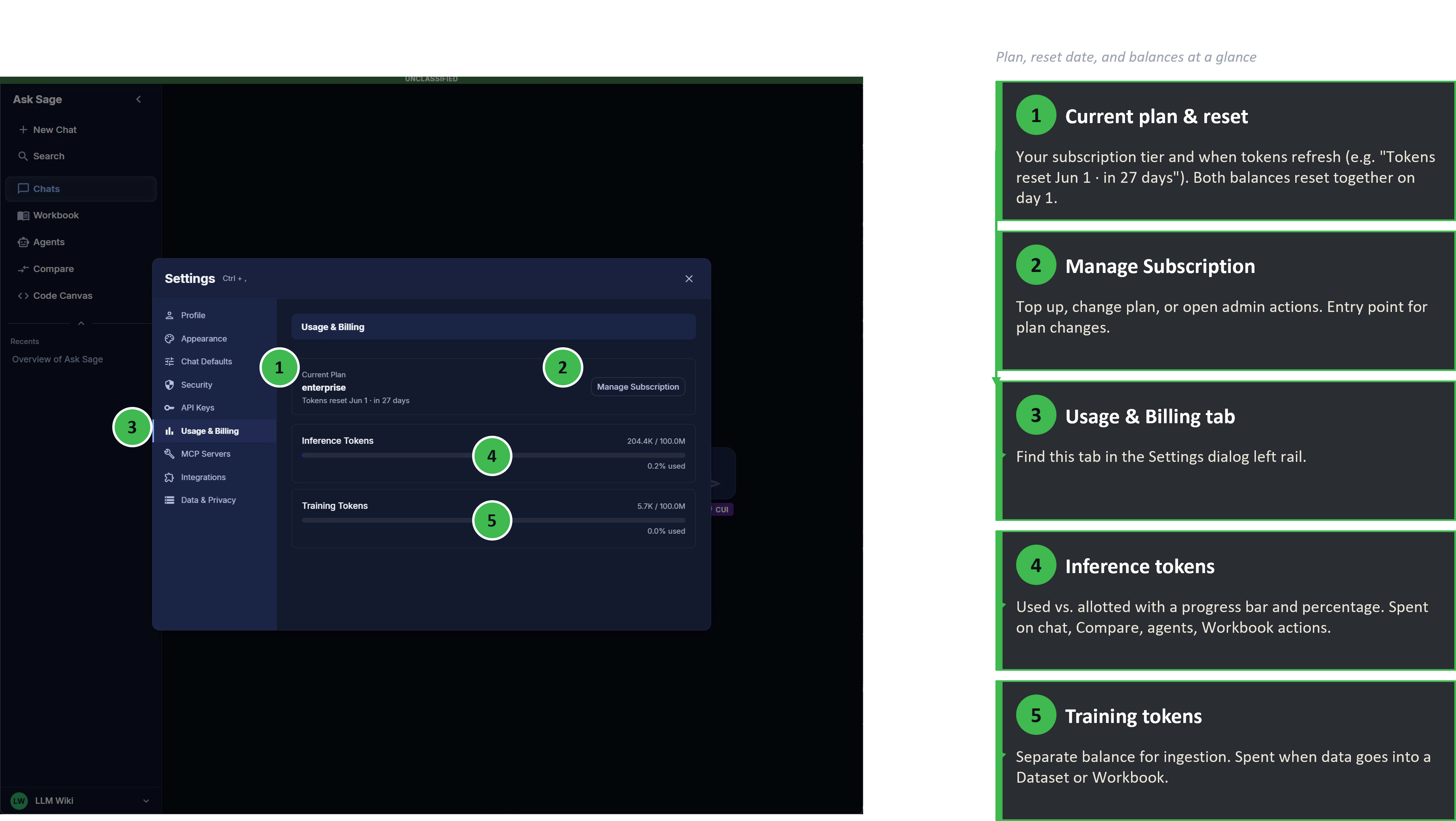Click the Ask Sage title
Image resolution: width=1456 pixels, height=821 pixels.
click(x=37, y=99)
